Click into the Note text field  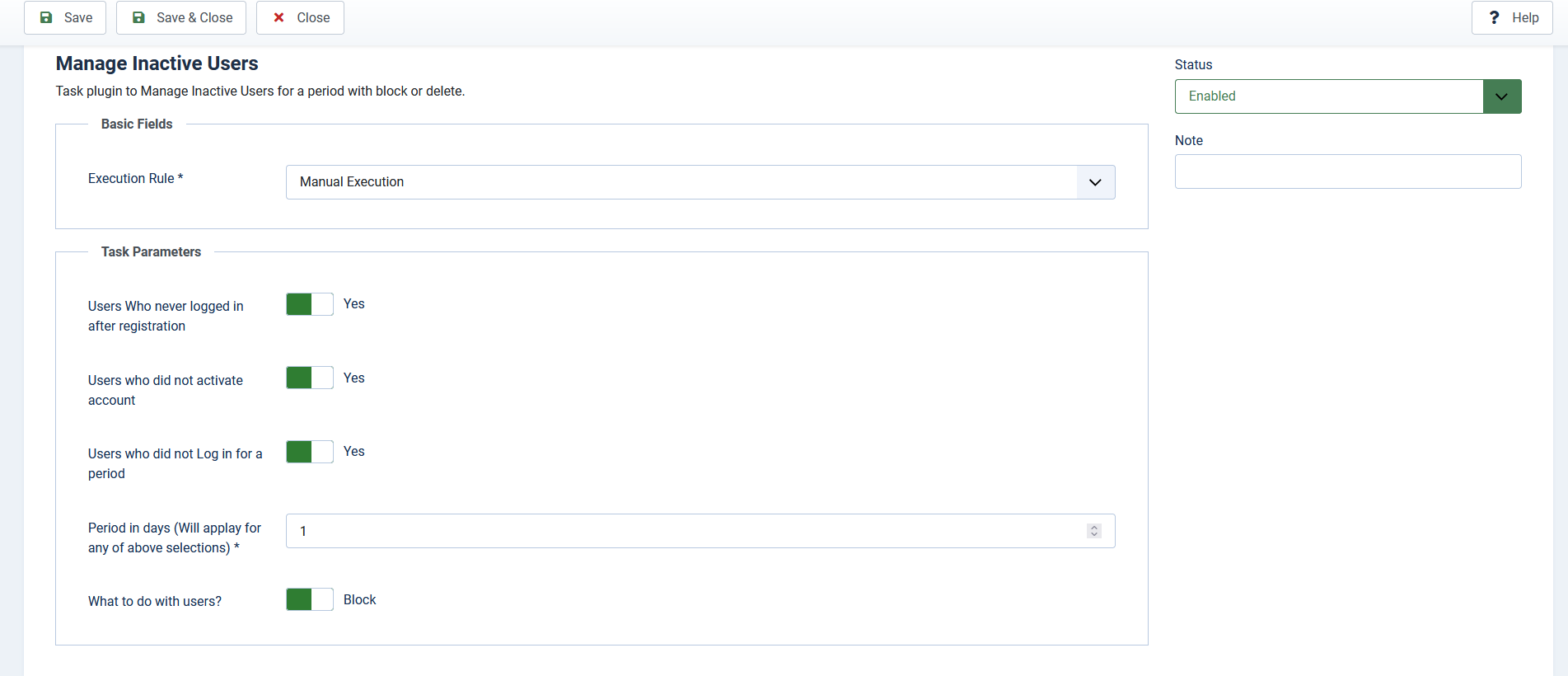pyautogui.click(x=1347, y=171)
